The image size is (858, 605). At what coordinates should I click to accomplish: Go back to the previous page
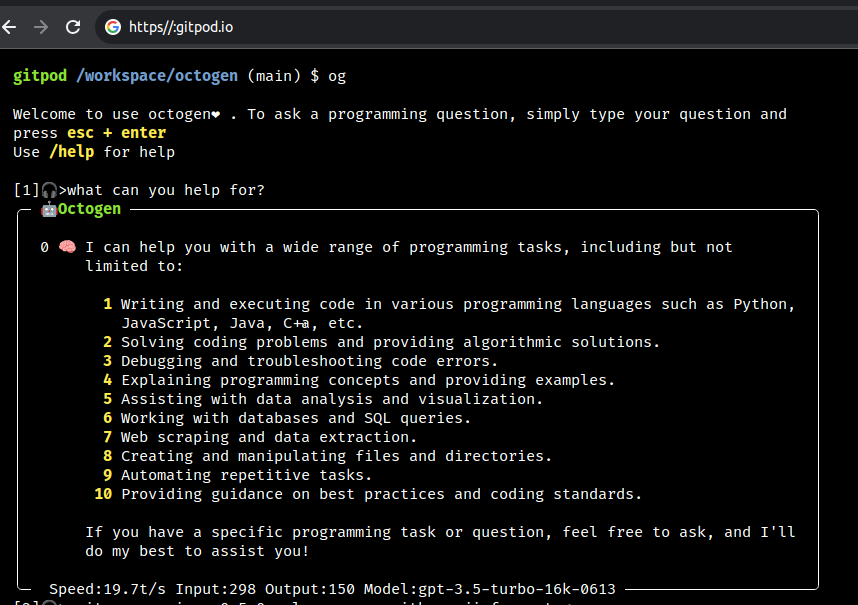click(9, 27)
